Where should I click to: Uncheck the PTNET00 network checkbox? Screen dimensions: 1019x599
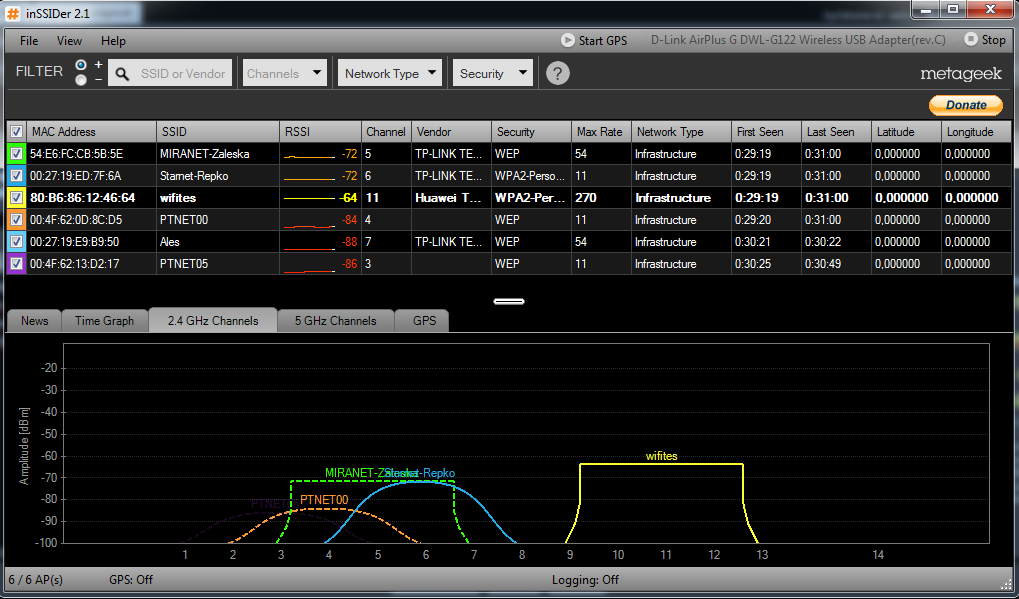[x=16, y=220]
